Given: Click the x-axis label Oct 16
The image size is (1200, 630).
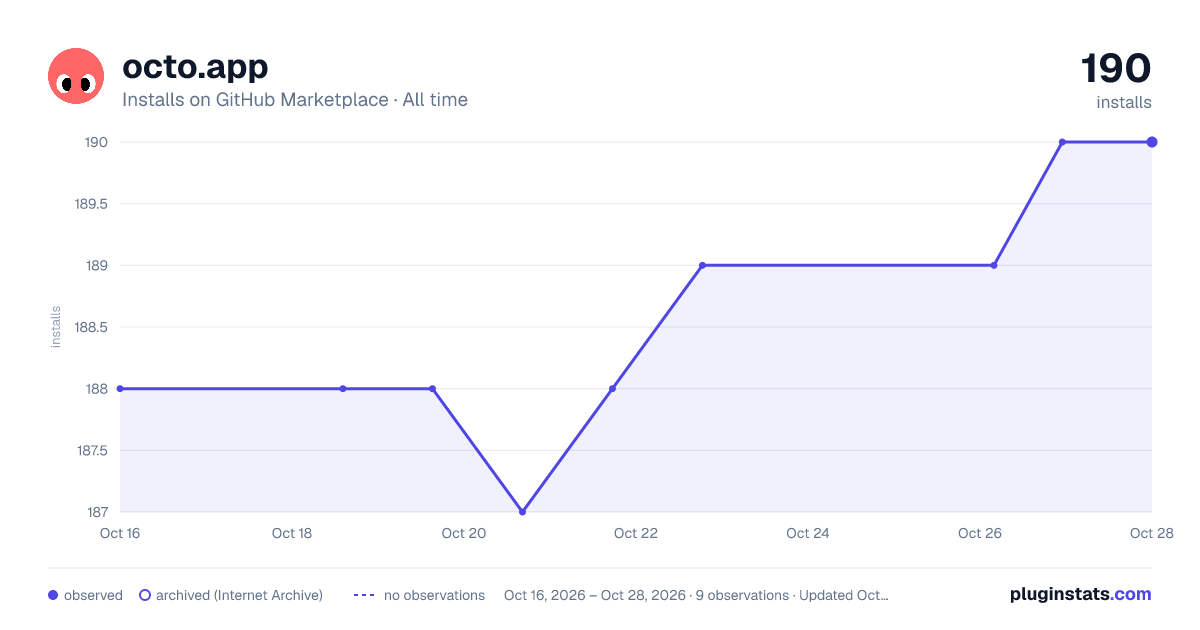Looking at the screenshot, I should pos(120,533).
